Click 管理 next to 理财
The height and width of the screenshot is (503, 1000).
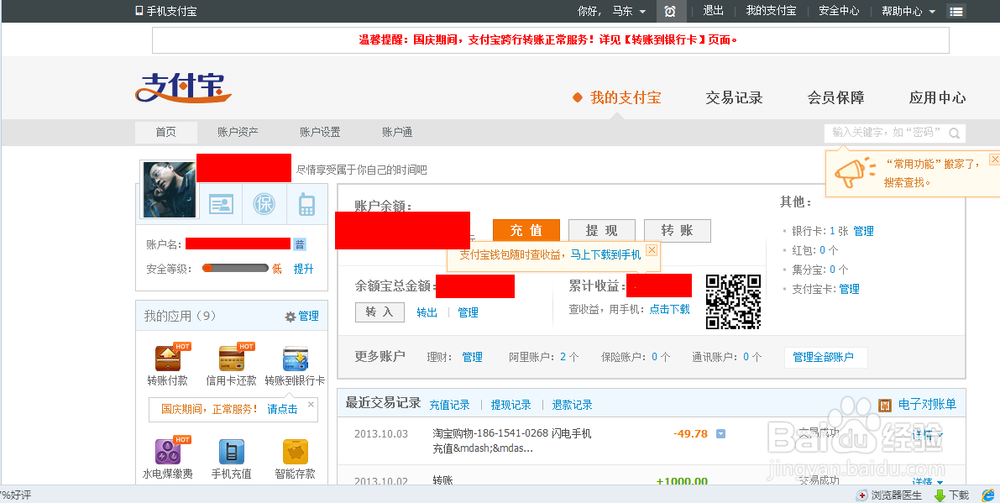472,357
